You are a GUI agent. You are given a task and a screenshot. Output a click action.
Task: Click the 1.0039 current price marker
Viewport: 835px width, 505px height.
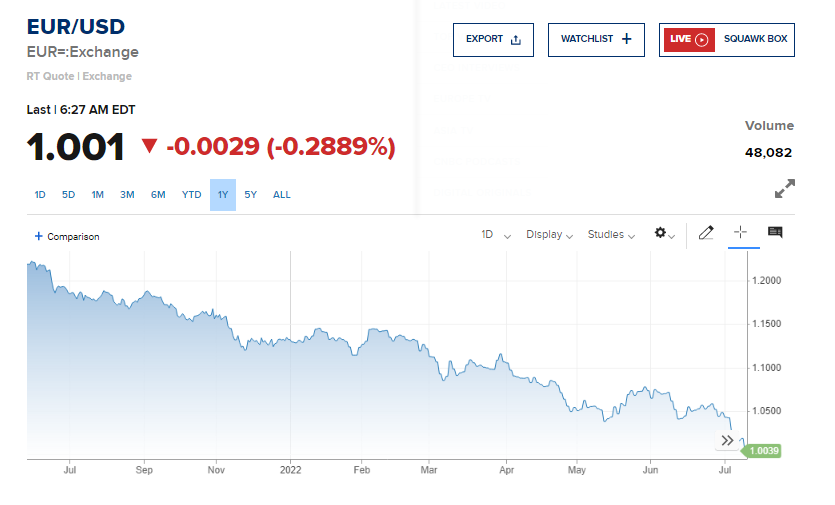pos(763,451)
